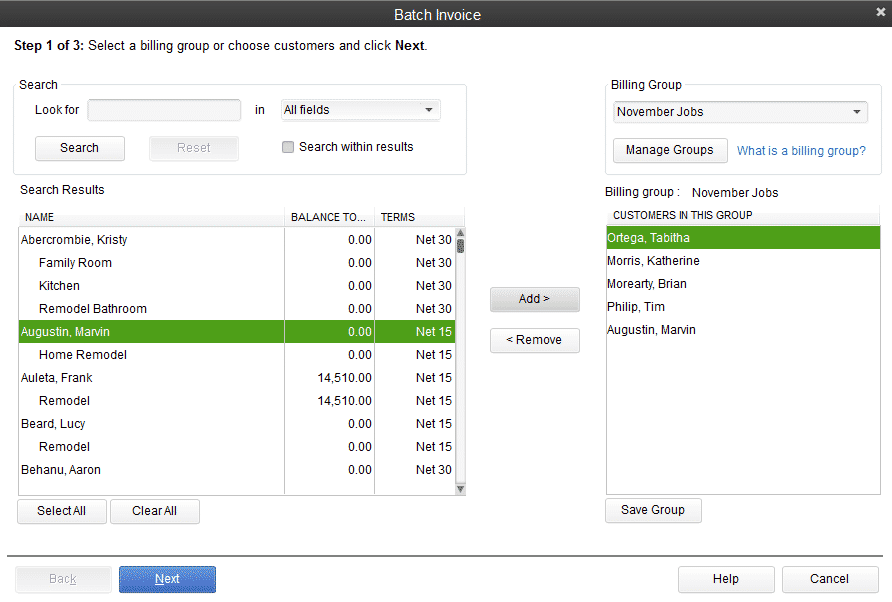Screen dimensions: 892x602
Task: Select Auleta, Frank customer row
Action: [237, 378]
